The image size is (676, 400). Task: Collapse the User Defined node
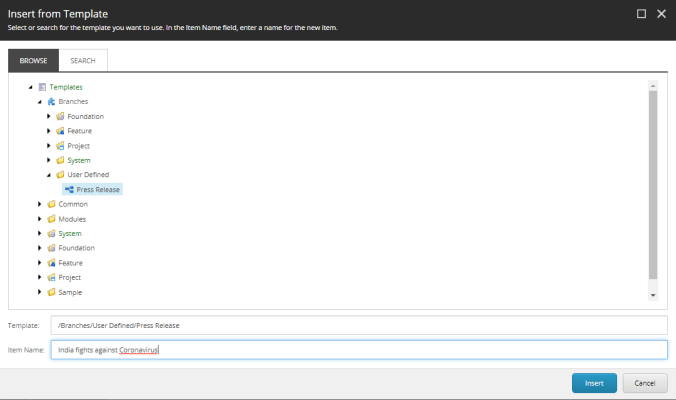point(49,174)
